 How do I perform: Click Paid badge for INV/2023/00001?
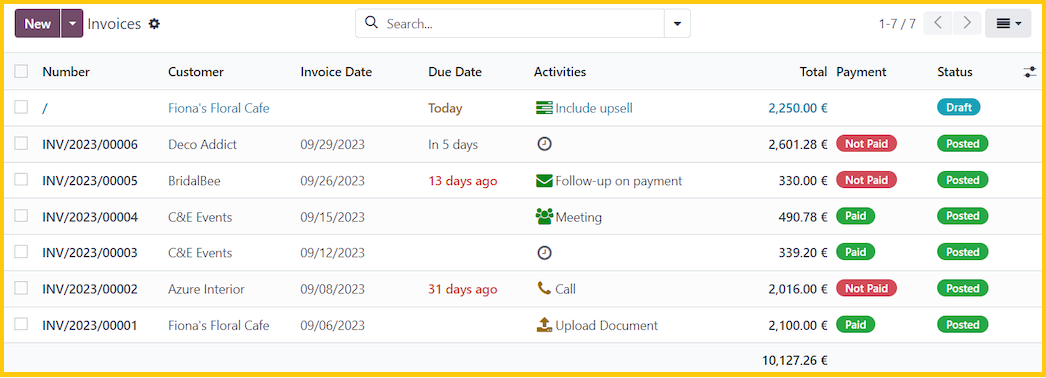tap(855, 325)
